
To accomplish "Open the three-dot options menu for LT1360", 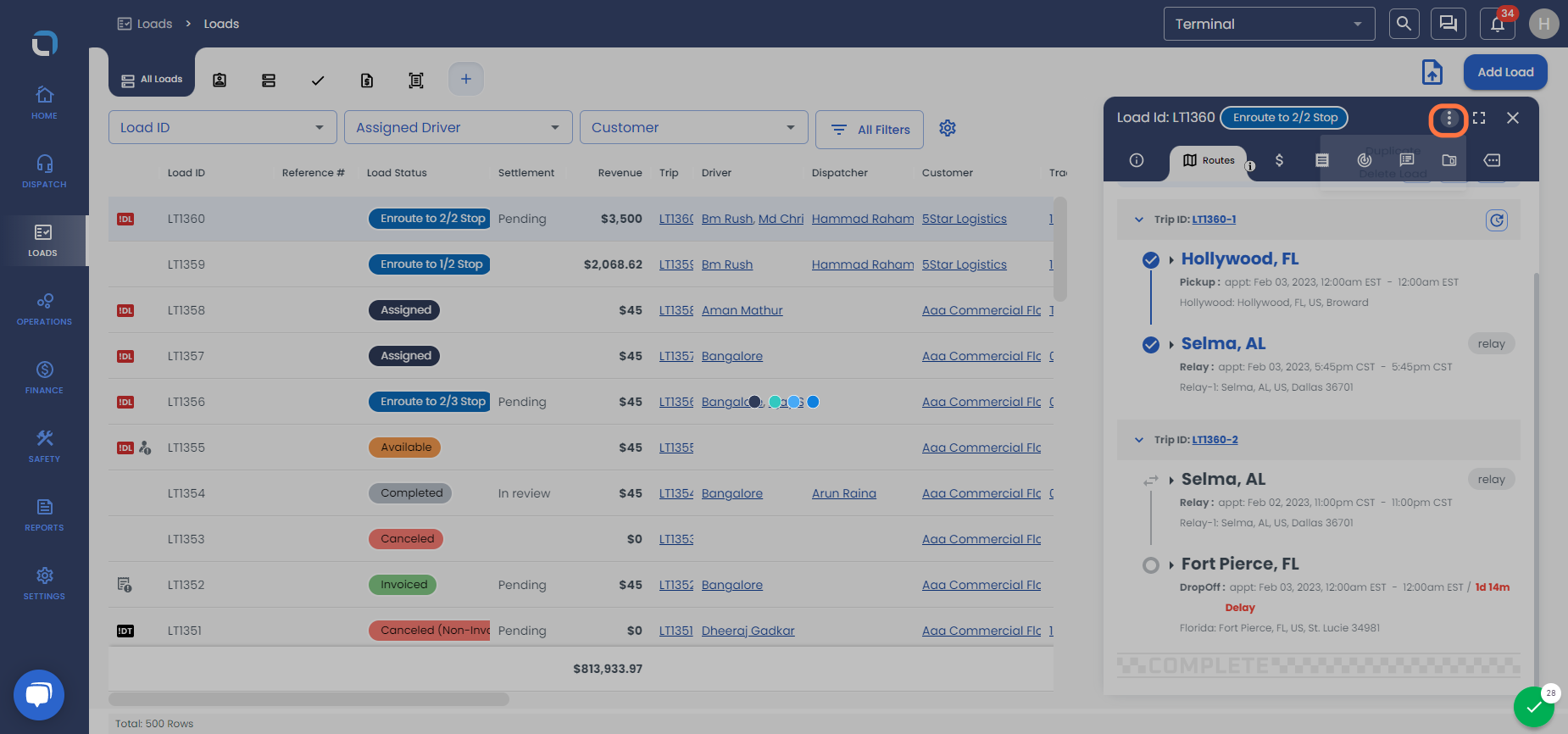I will (1448, 119).
